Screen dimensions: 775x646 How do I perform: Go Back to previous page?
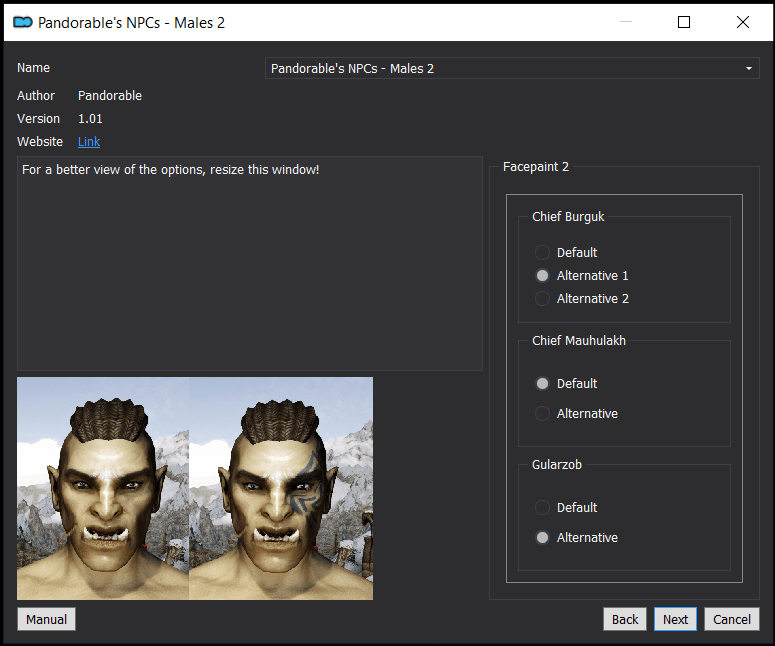(625, 619)
